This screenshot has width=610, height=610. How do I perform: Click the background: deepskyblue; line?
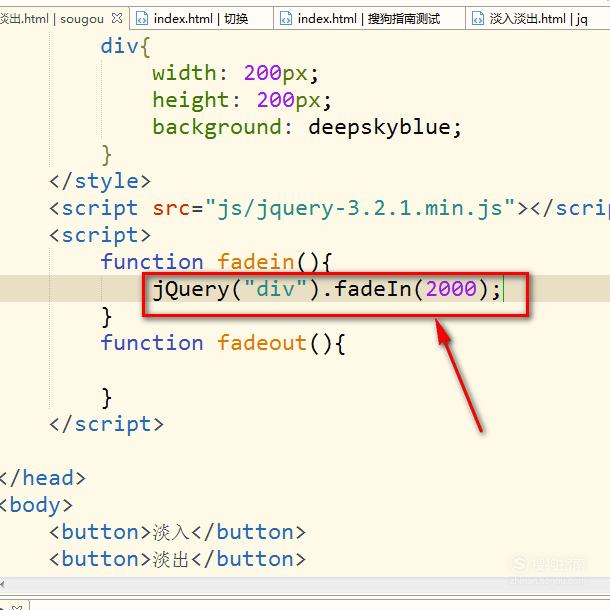307,127
